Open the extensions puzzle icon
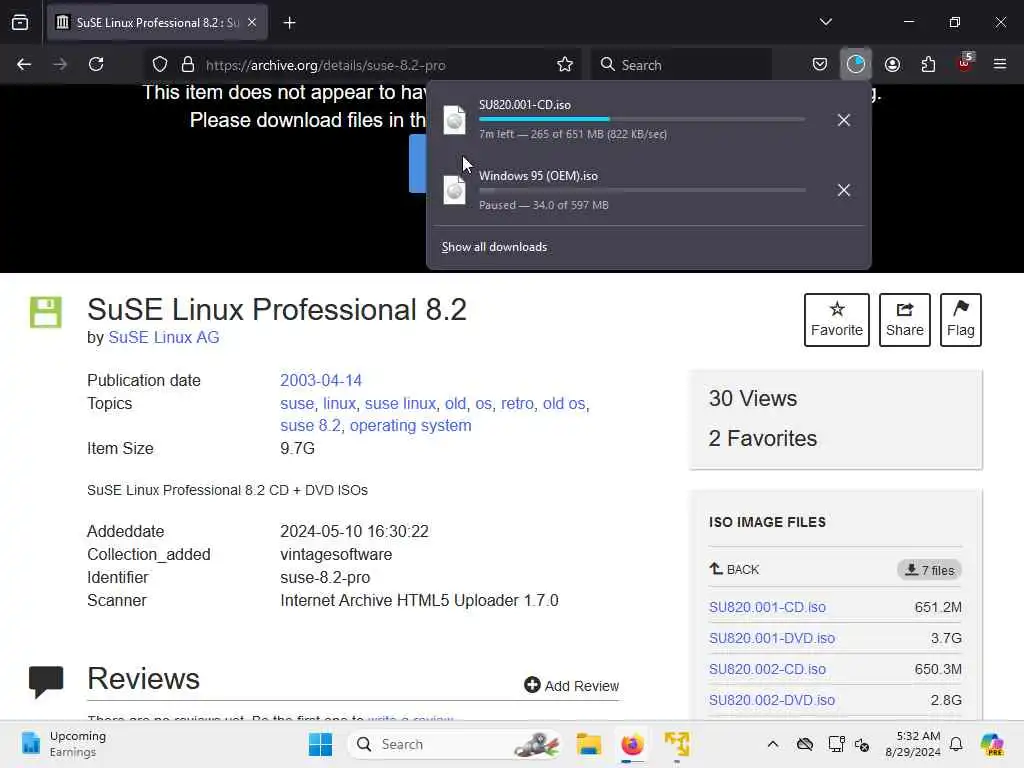Image resolution: width=1024 pixels, height=768 pixels. [928, 64]
